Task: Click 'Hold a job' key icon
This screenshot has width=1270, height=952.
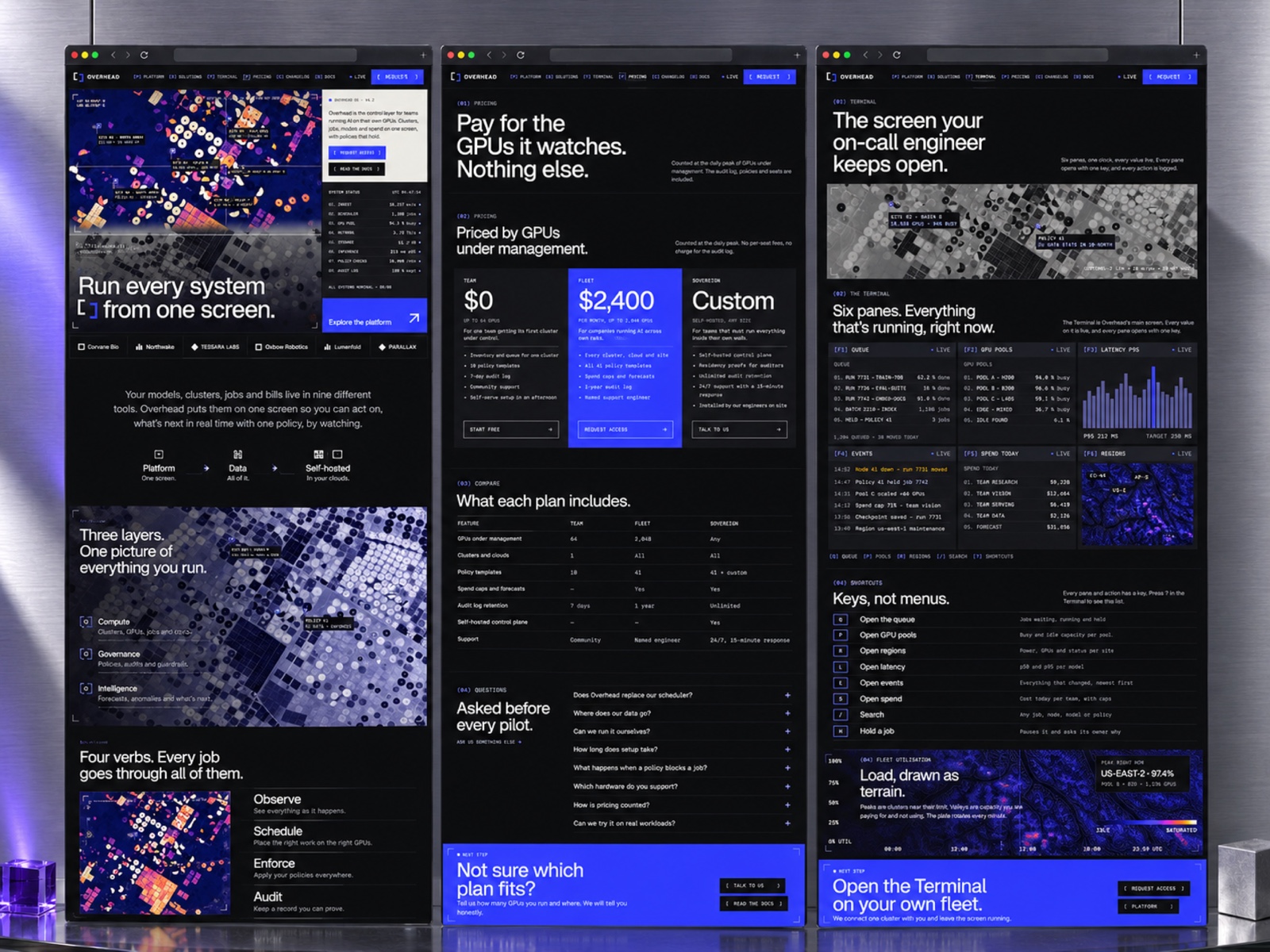Action: pos(841,731)
